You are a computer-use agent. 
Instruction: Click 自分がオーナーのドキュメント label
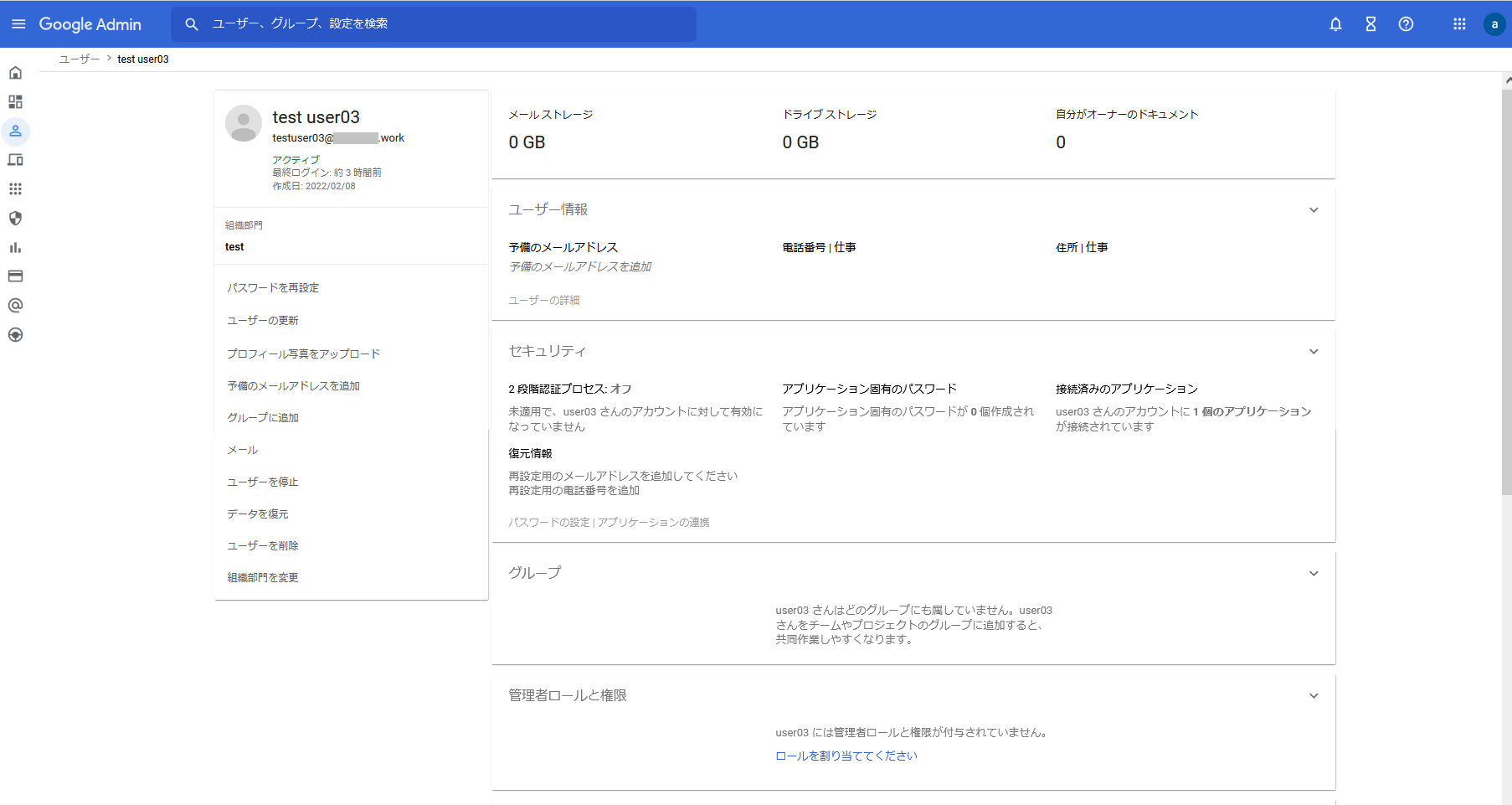tap(1127, 115)
